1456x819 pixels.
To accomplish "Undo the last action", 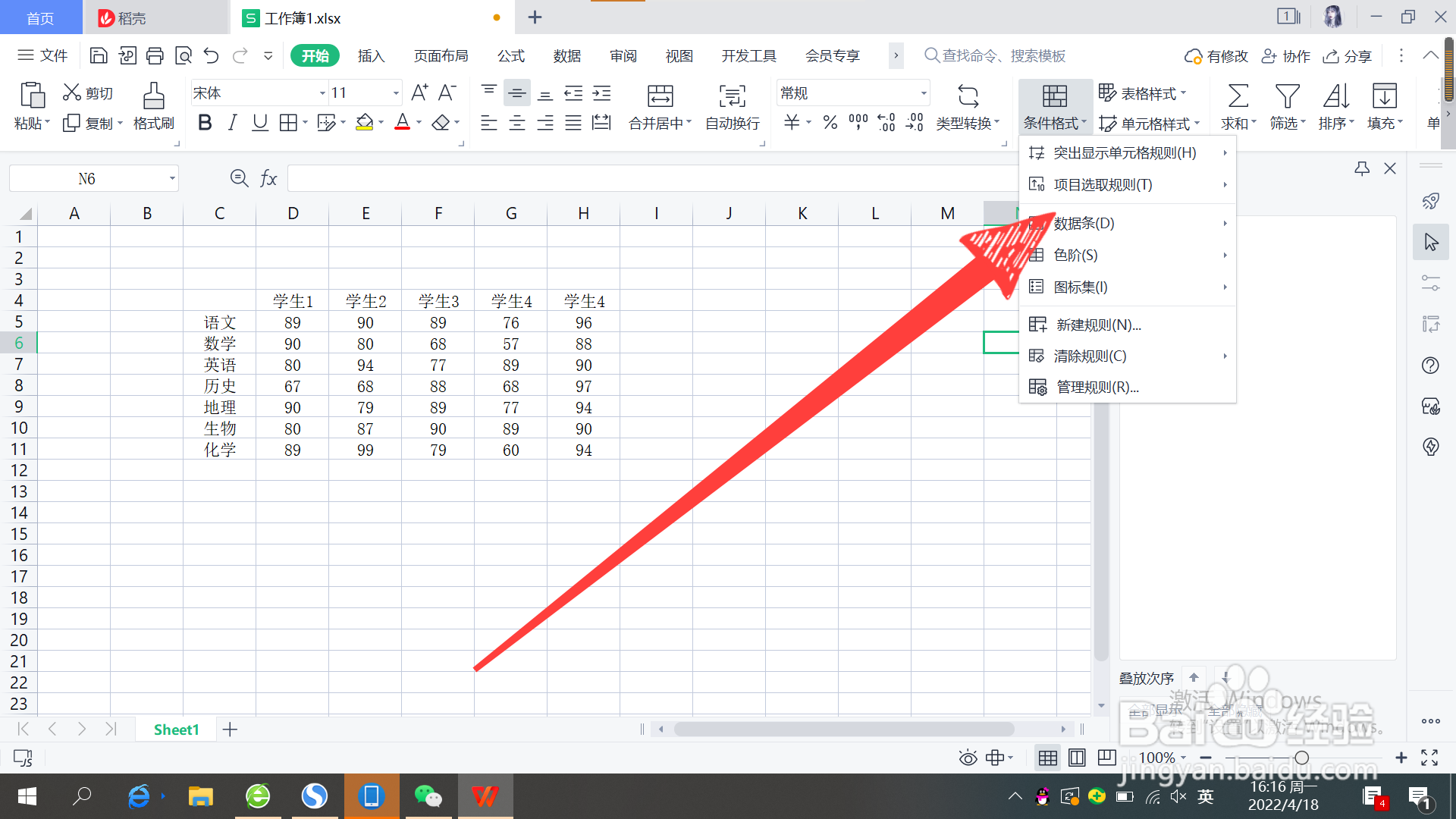I will 211,55.
